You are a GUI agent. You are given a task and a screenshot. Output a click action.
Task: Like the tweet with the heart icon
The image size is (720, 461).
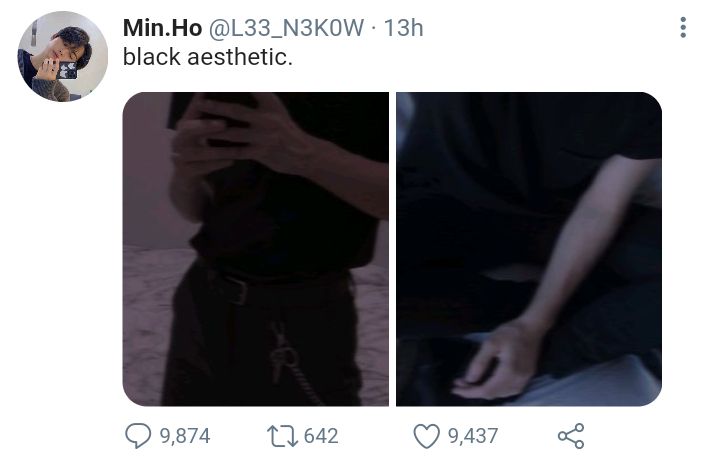[x=427, y=436]
